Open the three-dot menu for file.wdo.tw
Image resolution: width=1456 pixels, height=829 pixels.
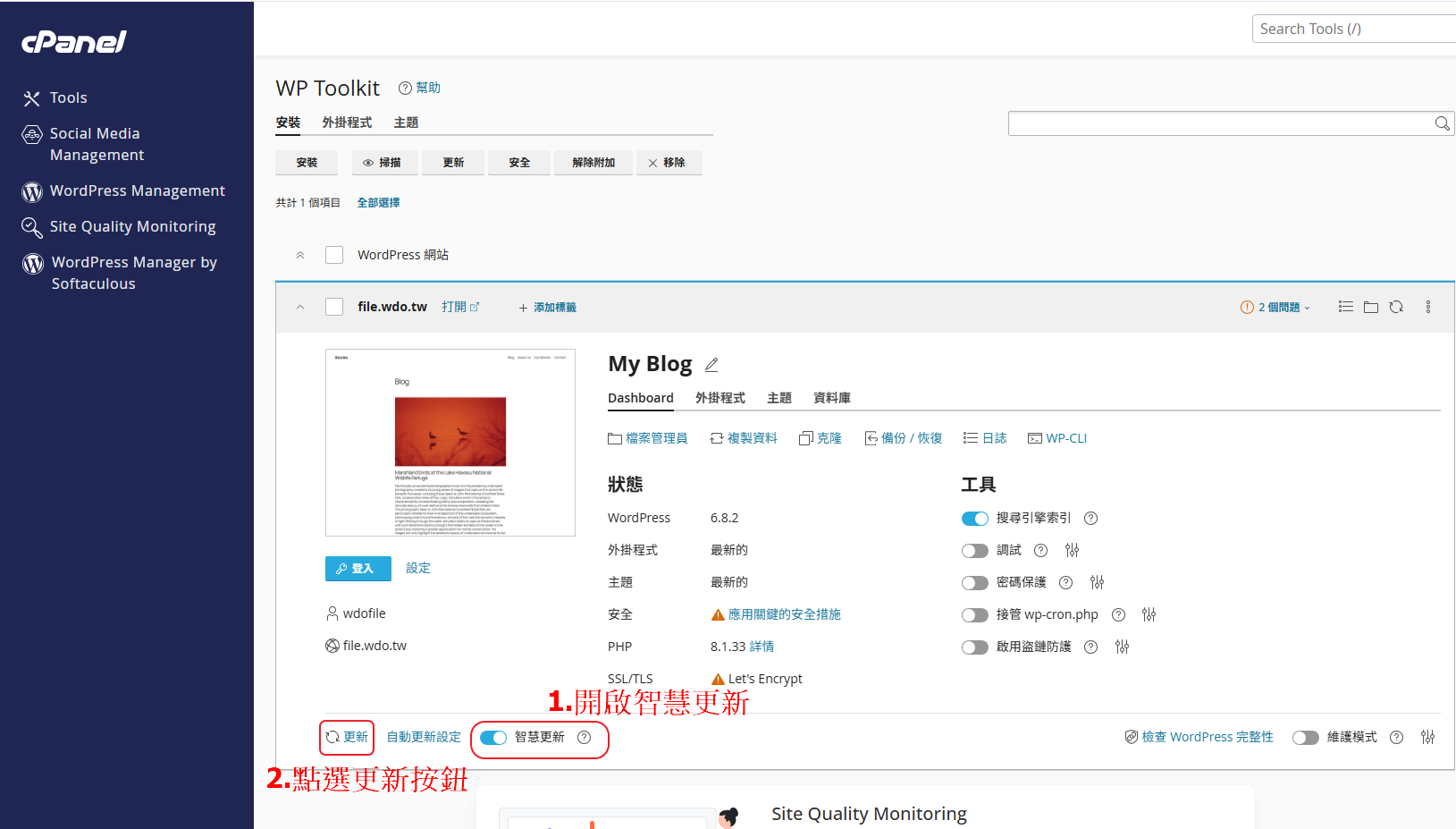click(1427, 307)
